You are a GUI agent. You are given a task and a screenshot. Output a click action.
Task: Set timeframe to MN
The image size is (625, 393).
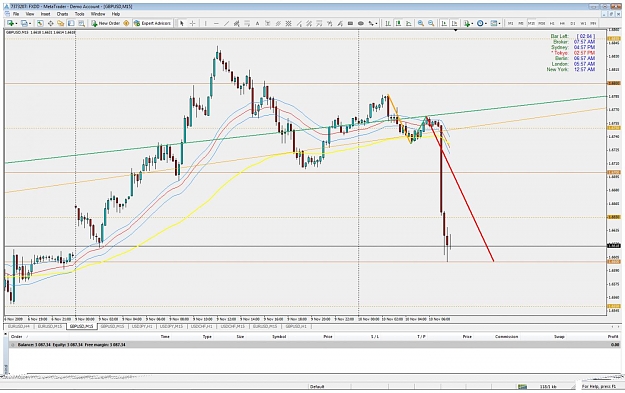pos(594,24)
